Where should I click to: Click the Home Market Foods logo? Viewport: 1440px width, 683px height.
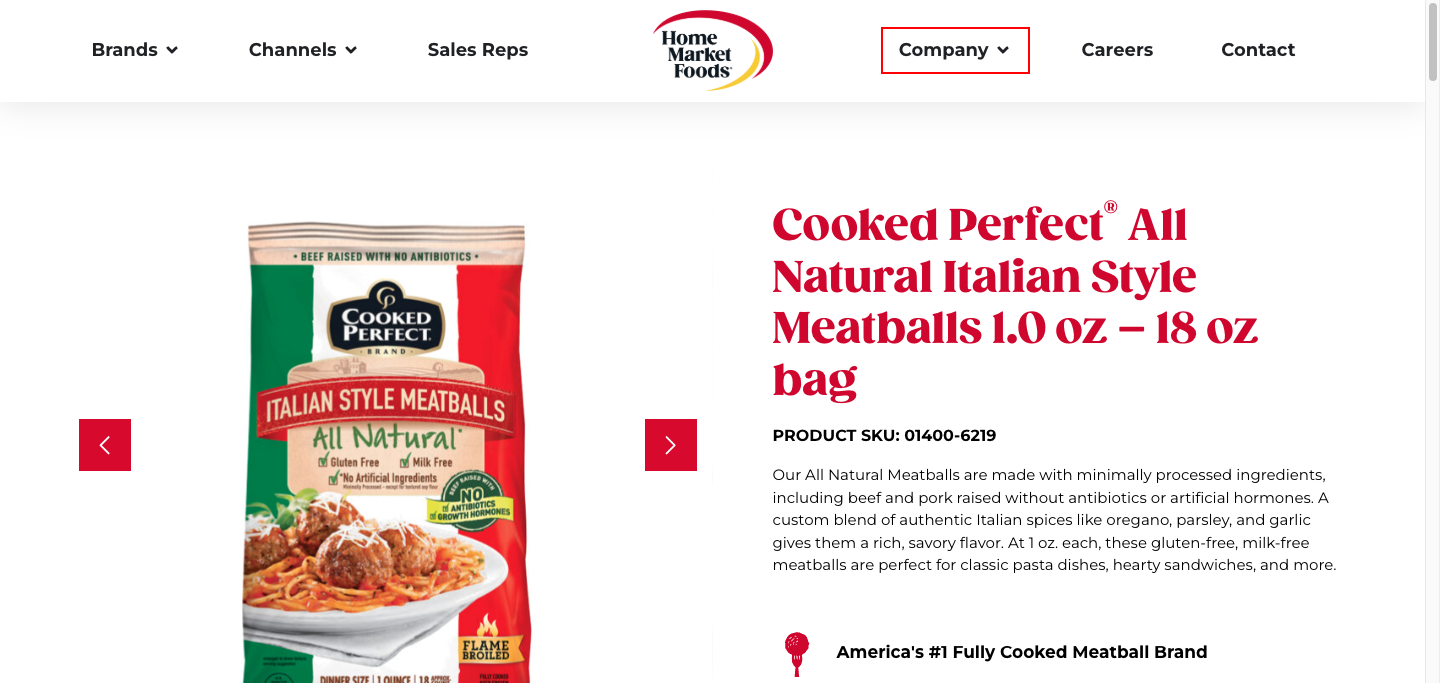coord(712,50)
